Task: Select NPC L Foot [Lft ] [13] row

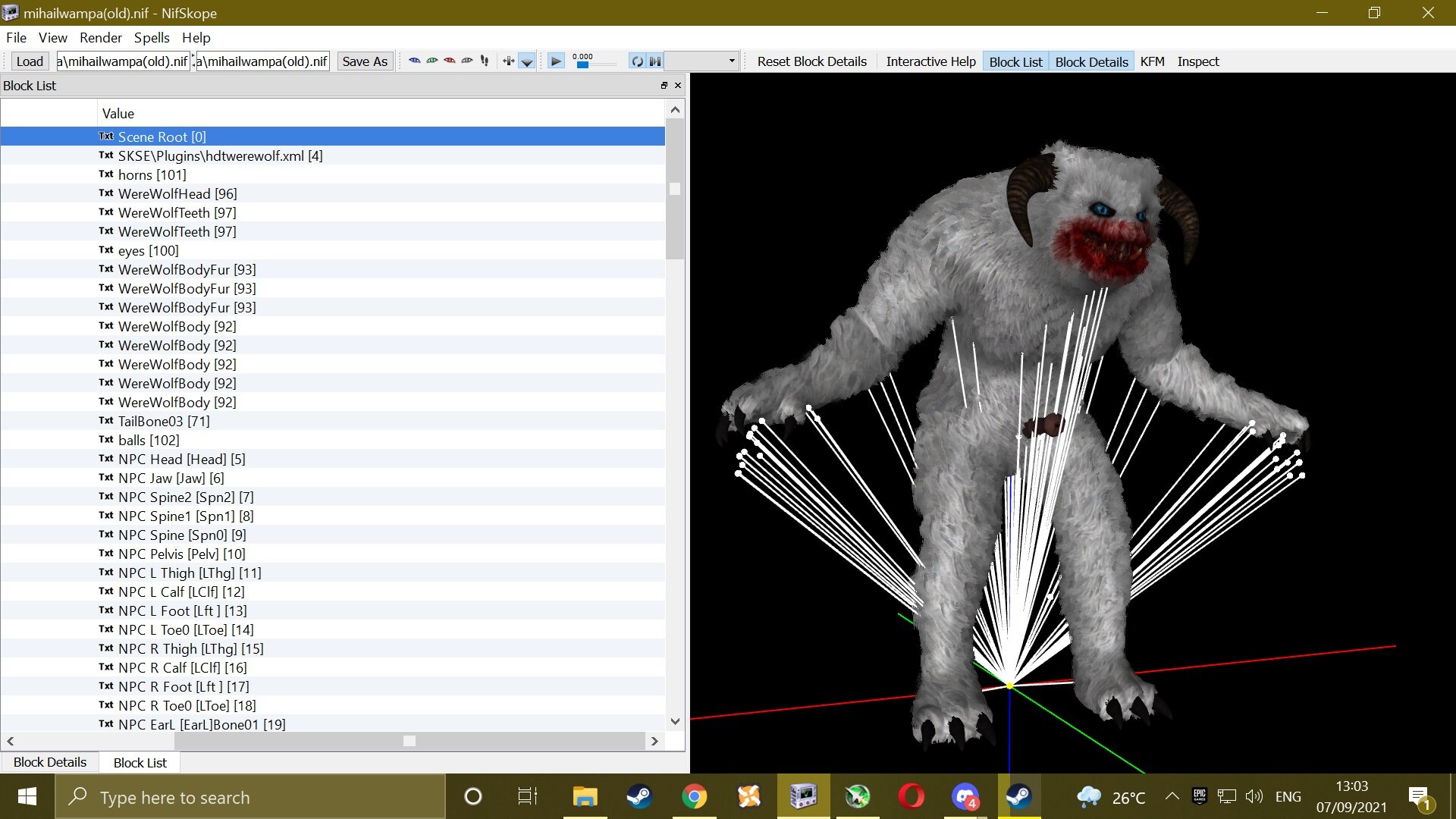Action: coord(333,610)
